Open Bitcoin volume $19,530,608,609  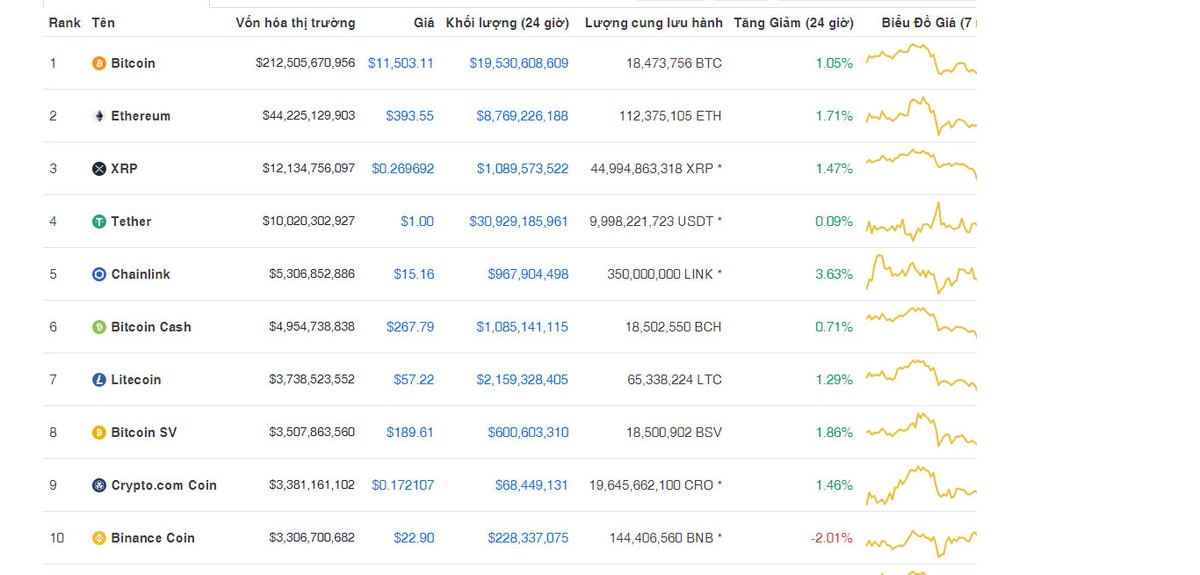coord(519,63)
